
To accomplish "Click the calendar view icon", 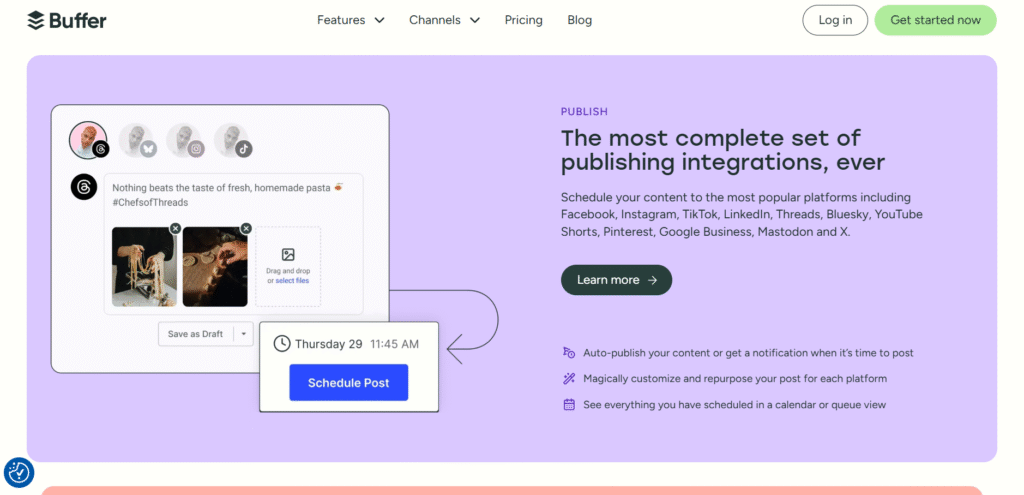I will tap(569, 405).
